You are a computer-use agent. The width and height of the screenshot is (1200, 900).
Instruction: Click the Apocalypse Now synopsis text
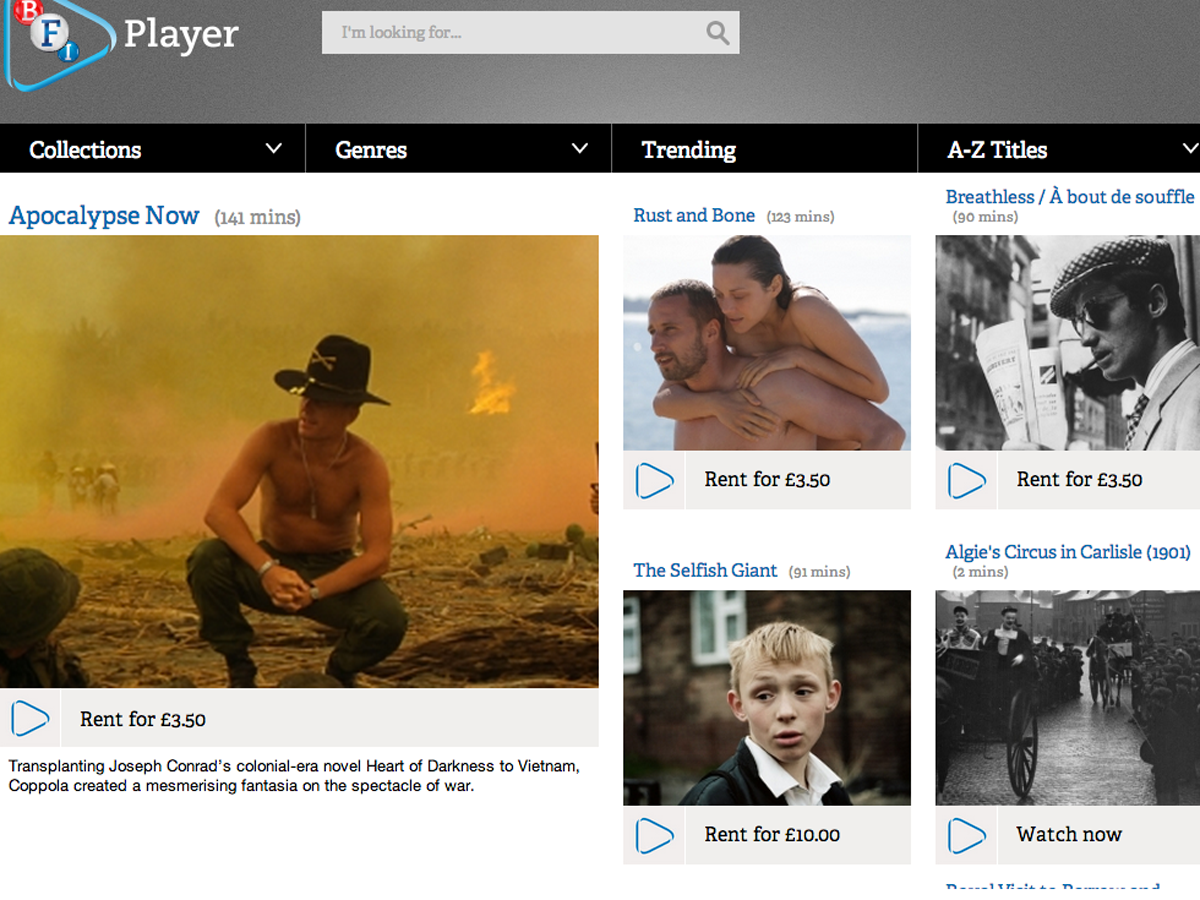[294, 776]
